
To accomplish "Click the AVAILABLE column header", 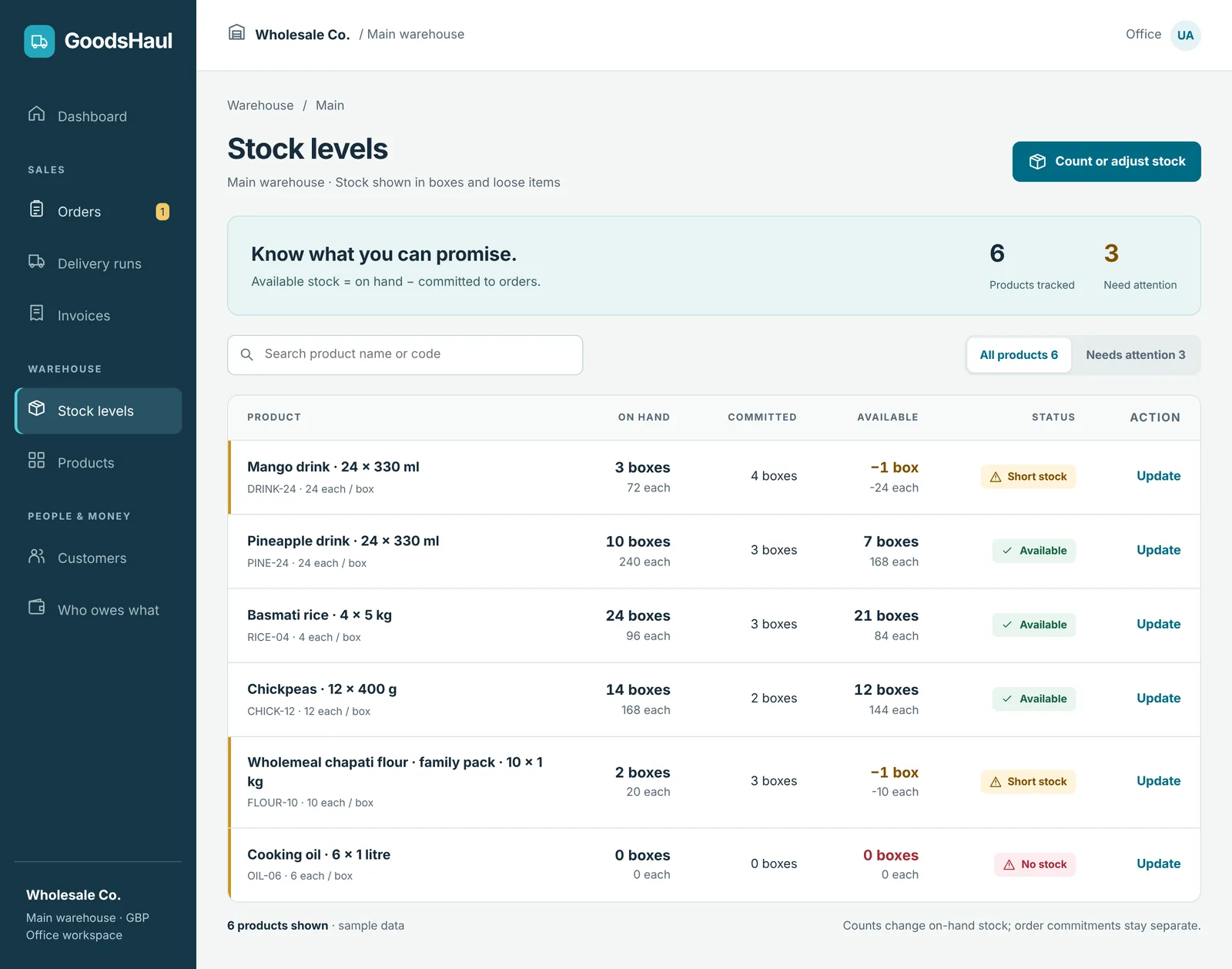I will 888,417.
